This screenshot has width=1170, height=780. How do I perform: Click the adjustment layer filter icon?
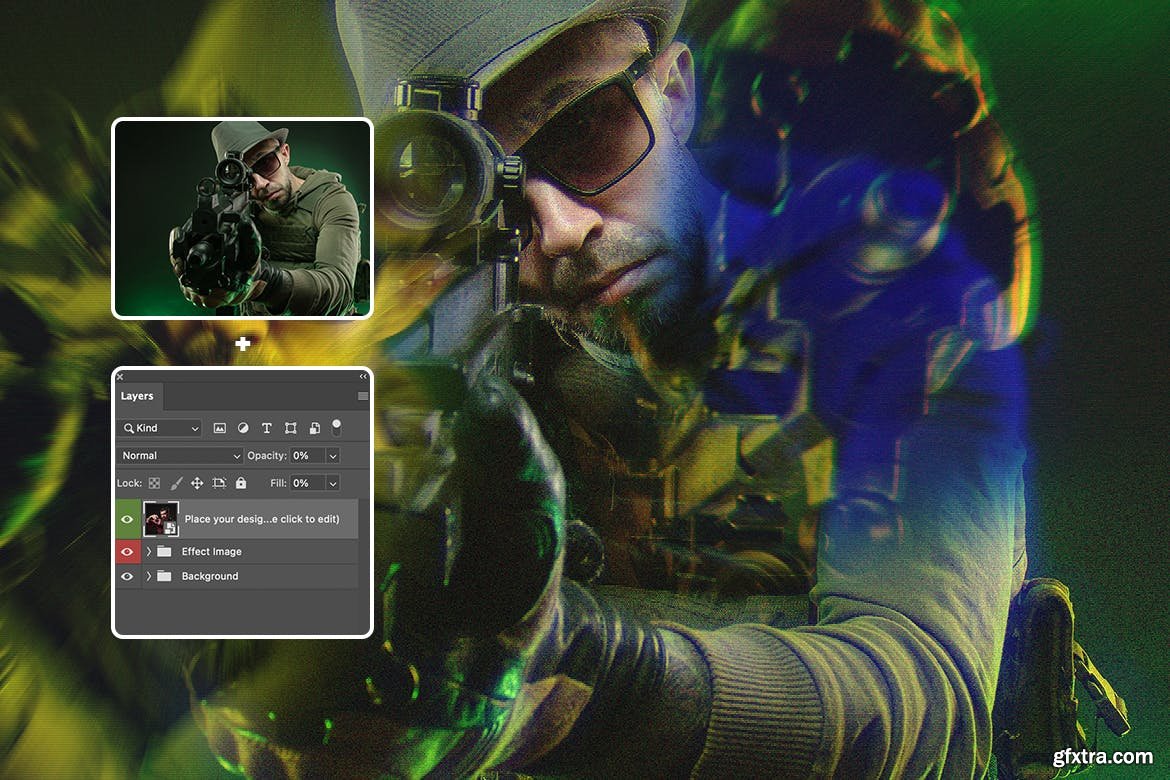[x=243, y=428]
